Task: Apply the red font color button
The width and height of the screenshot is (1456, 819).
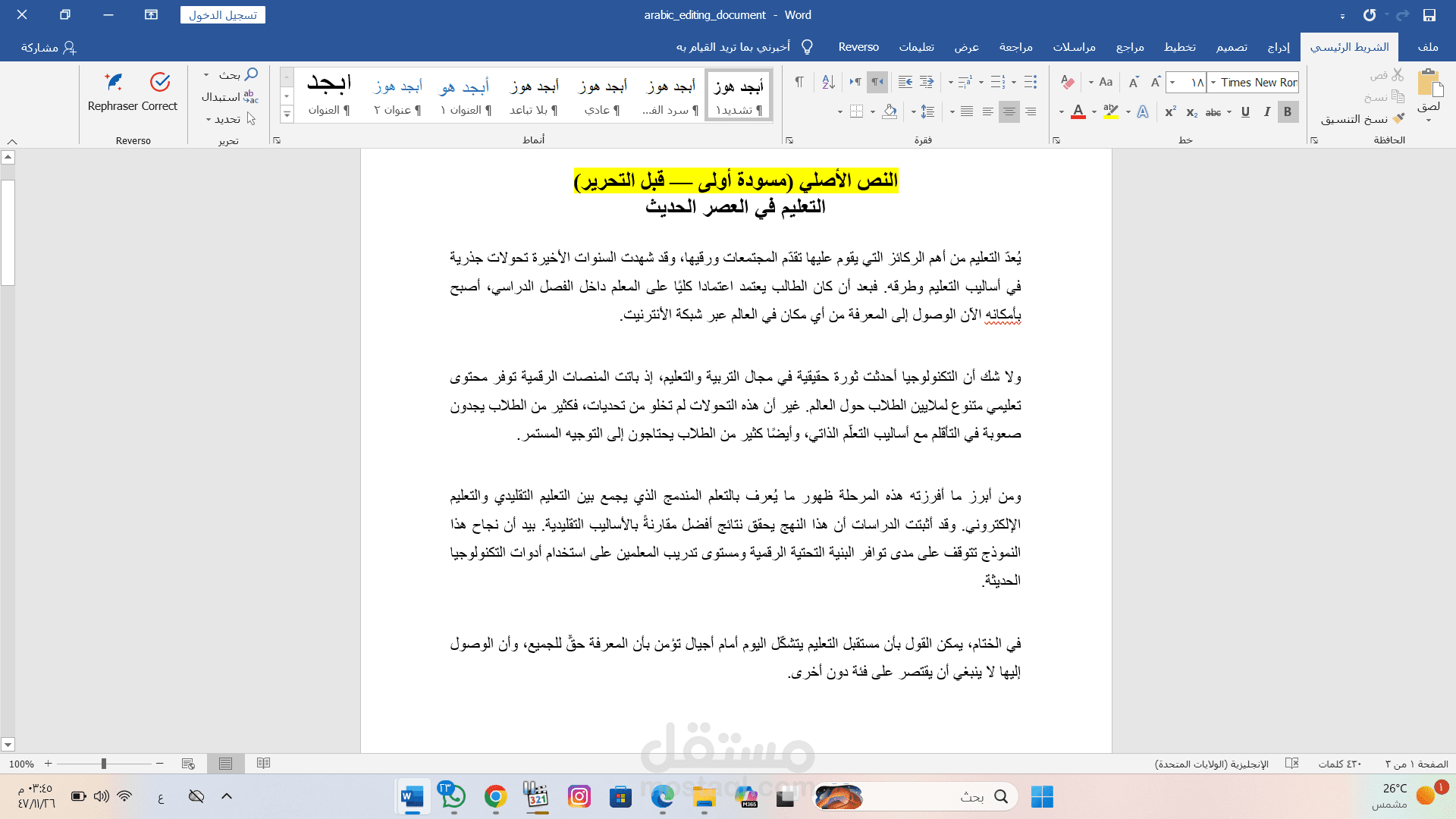Action: click(x=1078, y=112)
